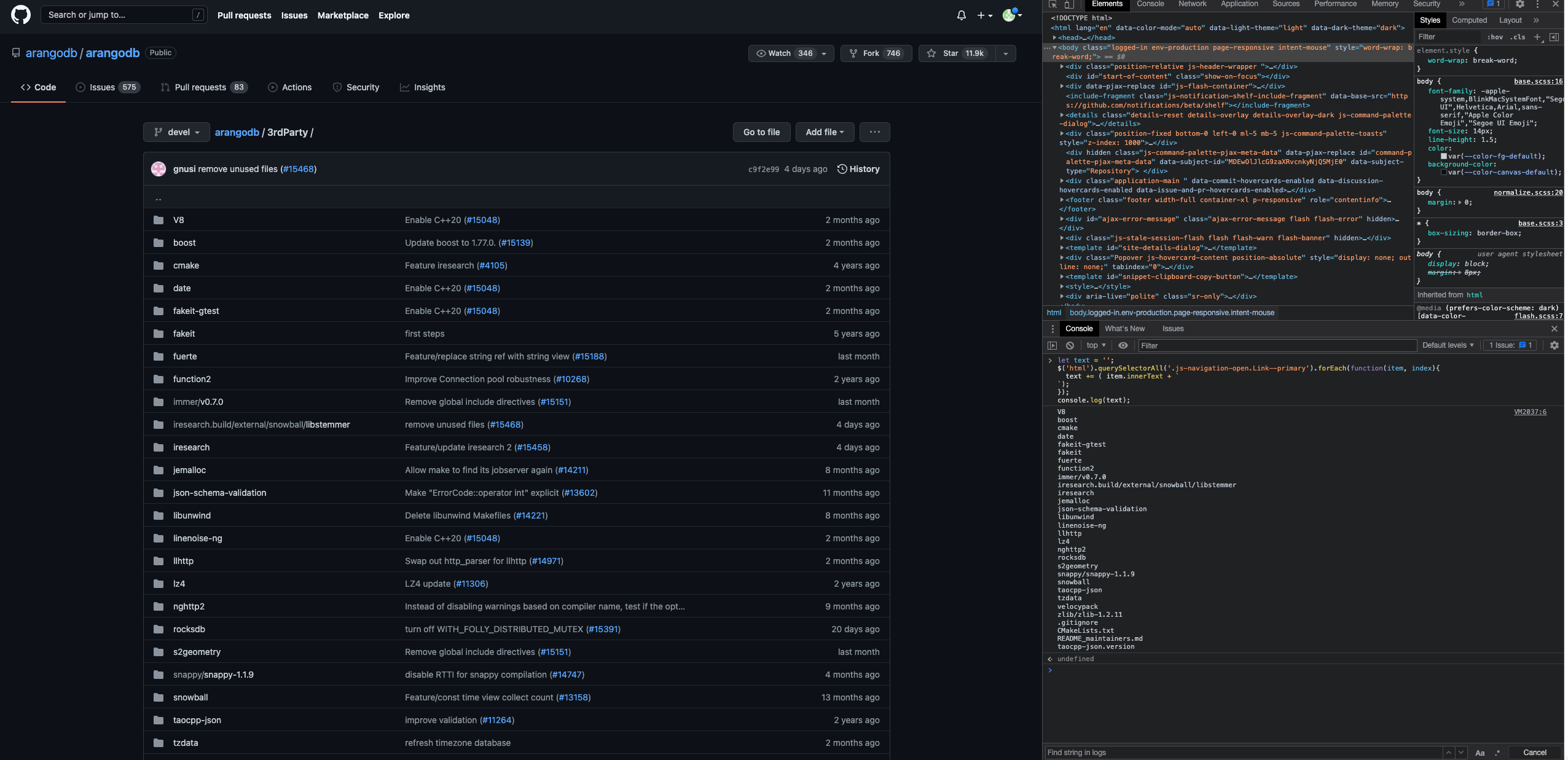
Task: Click the Go to file button
Action: point(761,132)
